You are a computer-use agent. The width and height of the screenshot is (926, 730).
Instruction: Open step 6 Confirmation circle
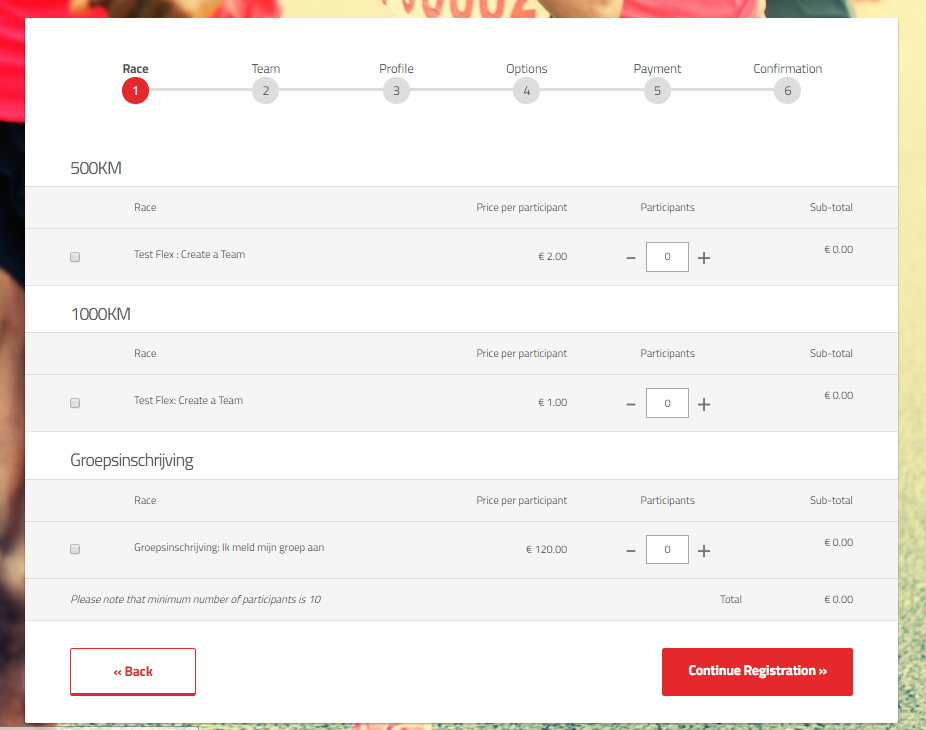point(788,90)
